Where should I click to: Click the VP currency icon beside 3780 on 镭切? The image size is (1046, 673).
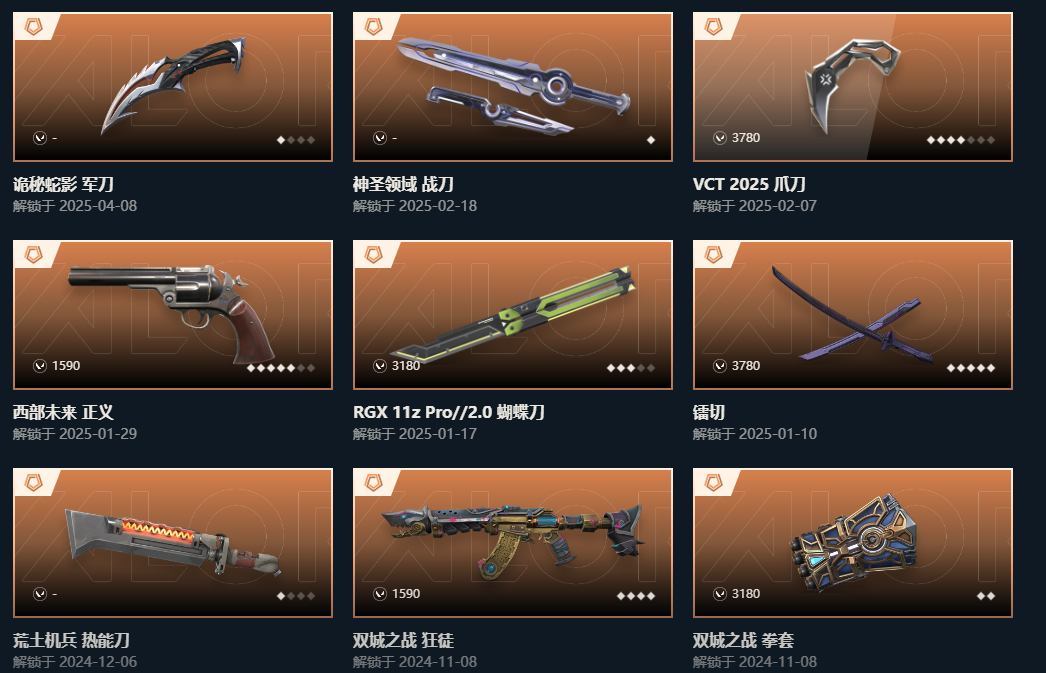point(720,366)
